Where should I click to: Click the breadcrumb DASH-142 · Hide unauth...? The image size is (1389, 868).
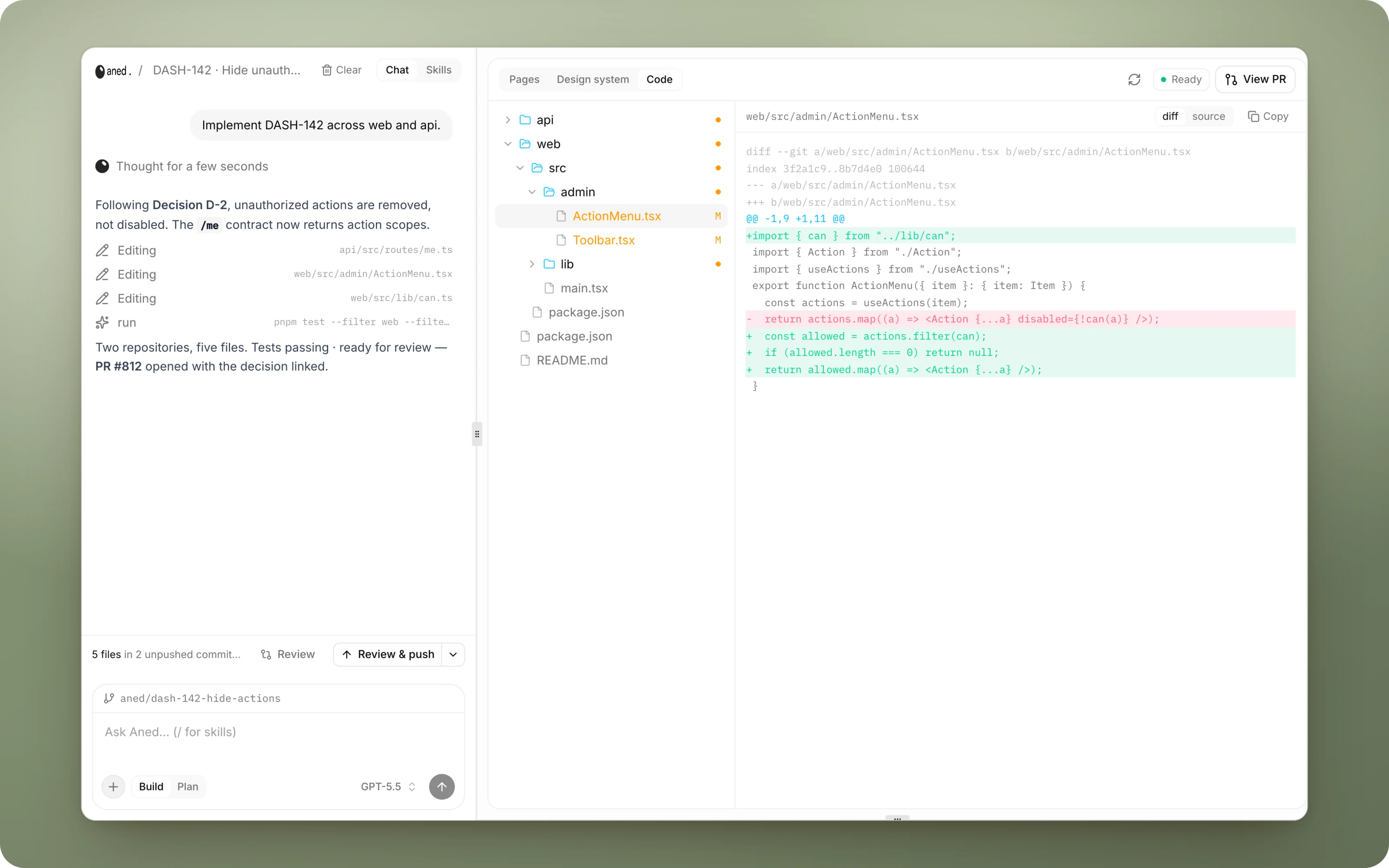[x=227, y=70]
